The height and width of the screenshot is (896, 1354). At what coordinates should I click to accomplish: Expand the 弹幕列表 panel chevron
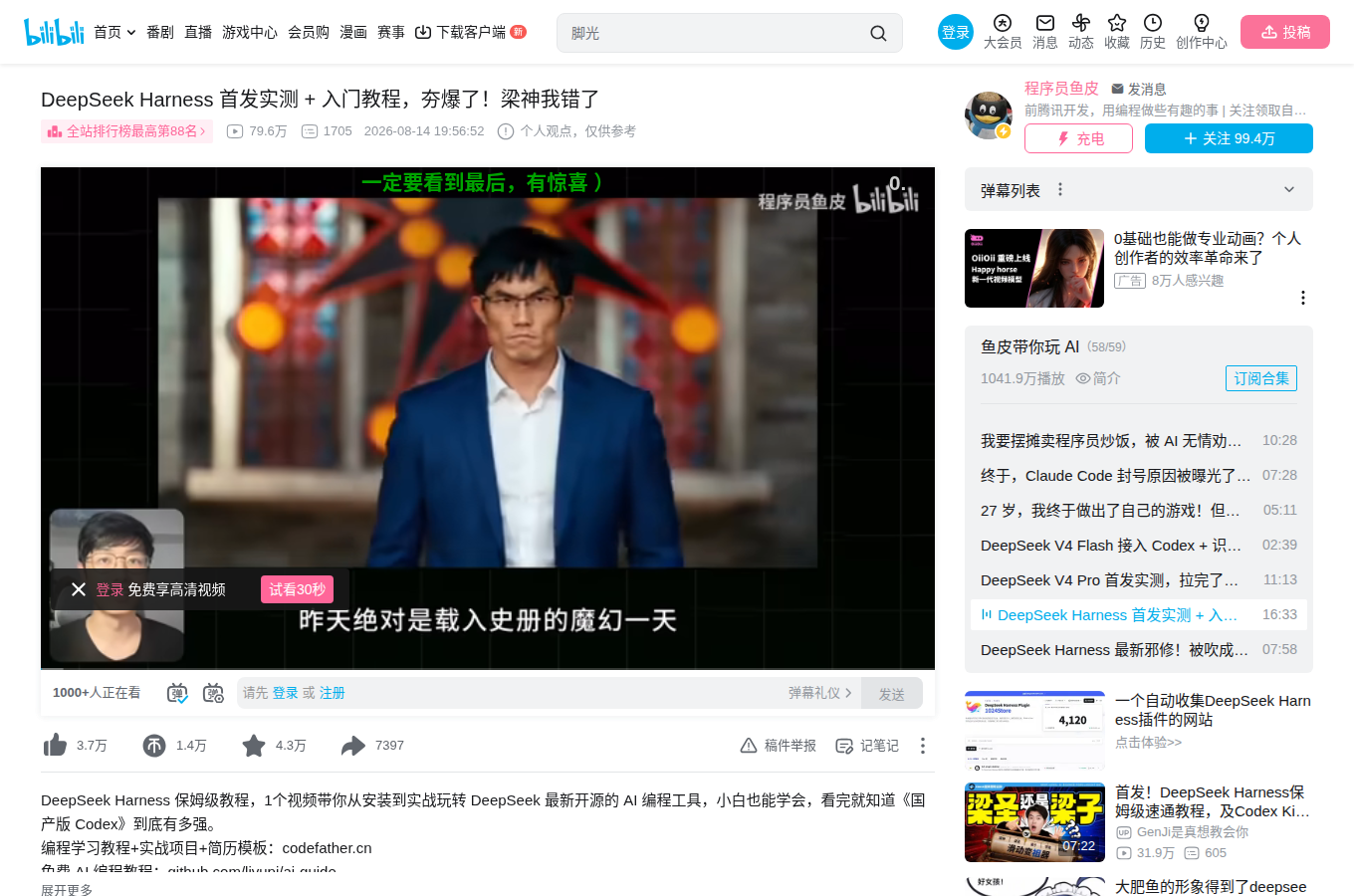(1289, 189)
